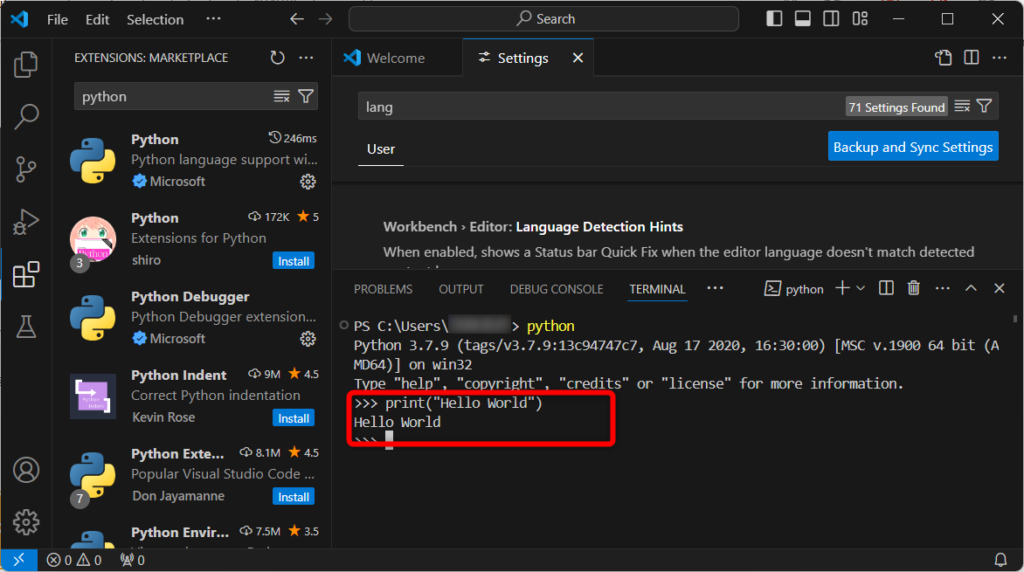Image resolution: width=1024 pixels, height=572 pixels.
Task: Switch to the Welcome tab
Action: coord(396,58)
